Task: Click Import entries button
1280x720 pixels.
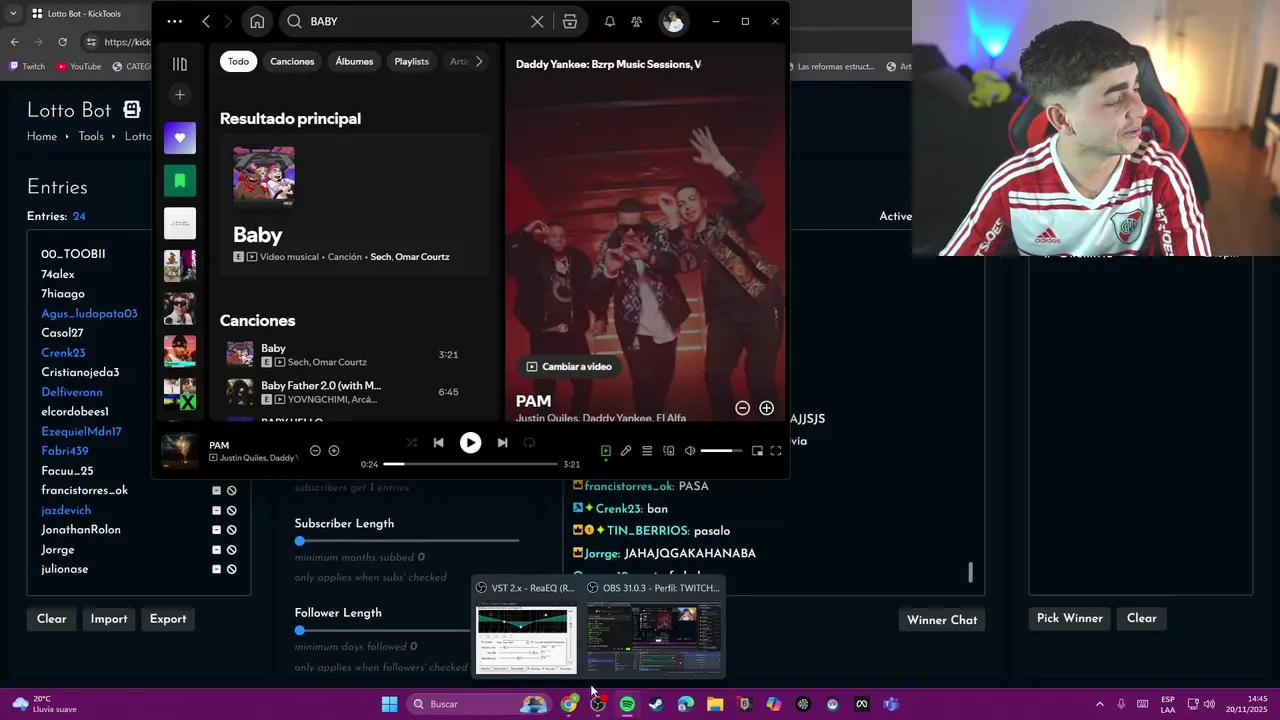Action: point(109,619)
